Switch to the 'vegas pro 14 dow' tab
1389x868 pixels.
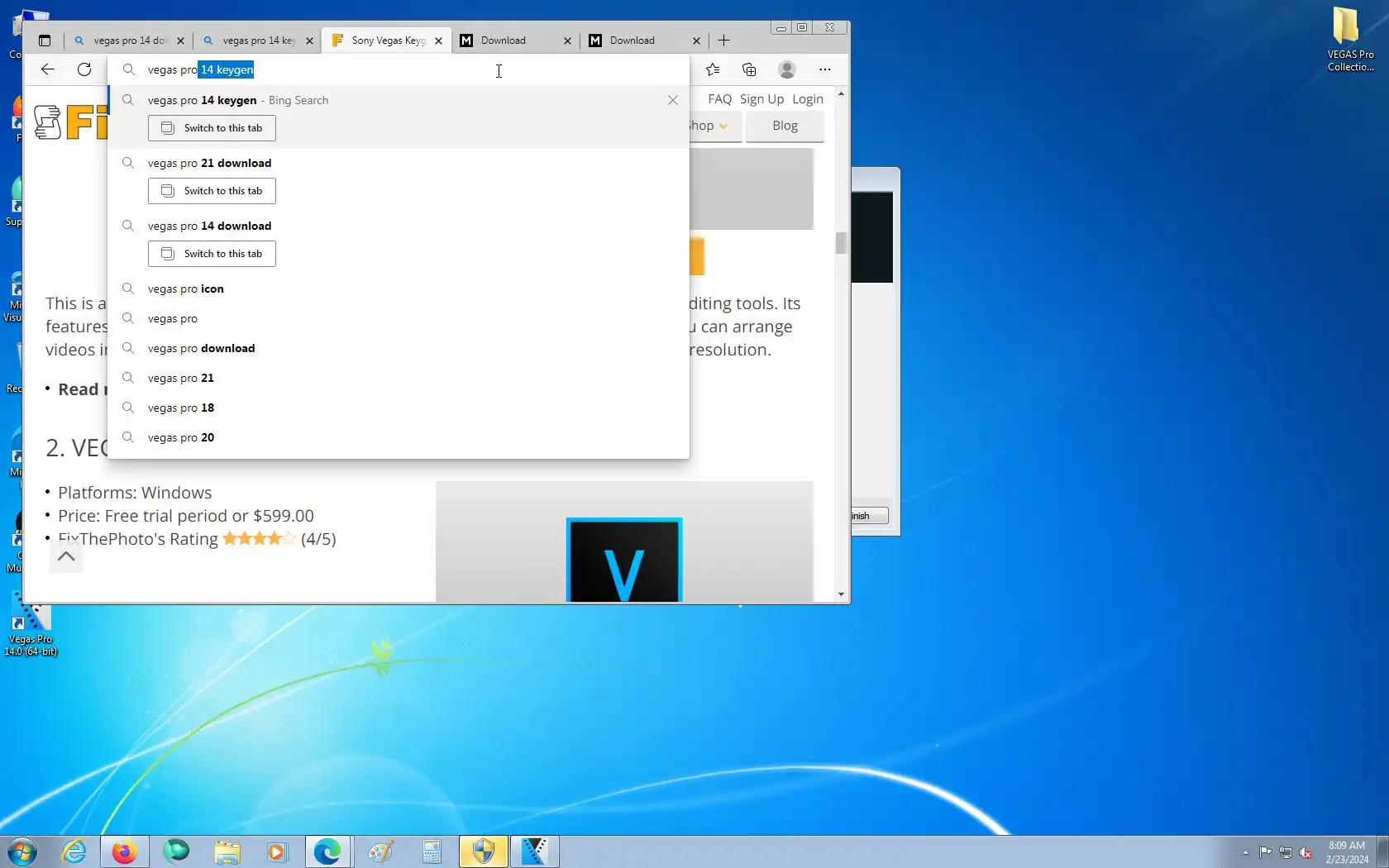coord(128,41)
